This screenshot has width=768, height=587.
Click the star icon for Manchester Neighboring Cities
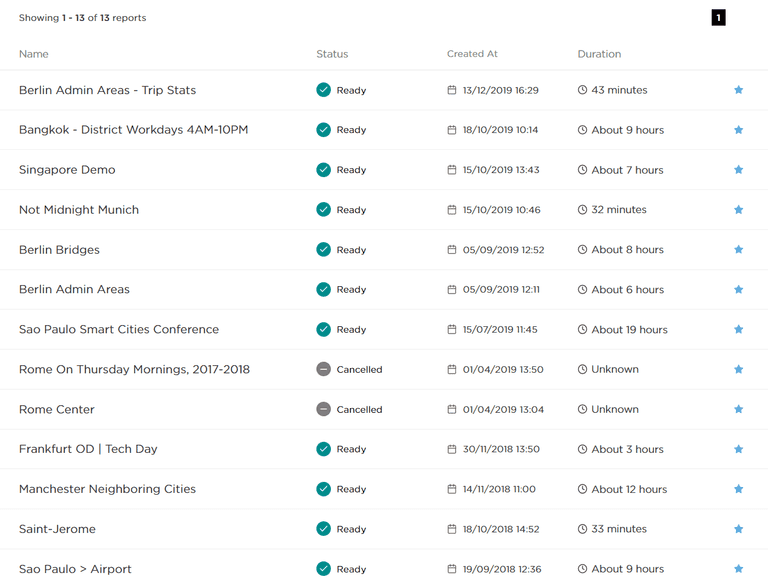point(738,489)
